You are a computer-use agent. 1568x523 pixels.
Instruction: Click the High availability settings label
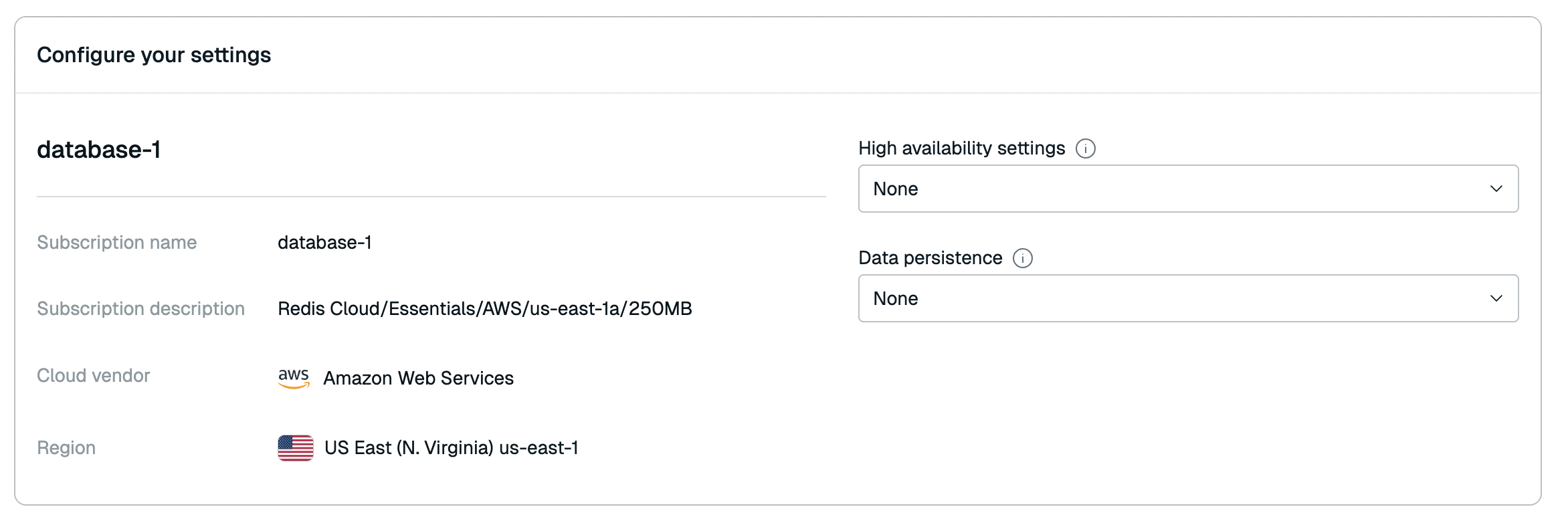[961, 148]
